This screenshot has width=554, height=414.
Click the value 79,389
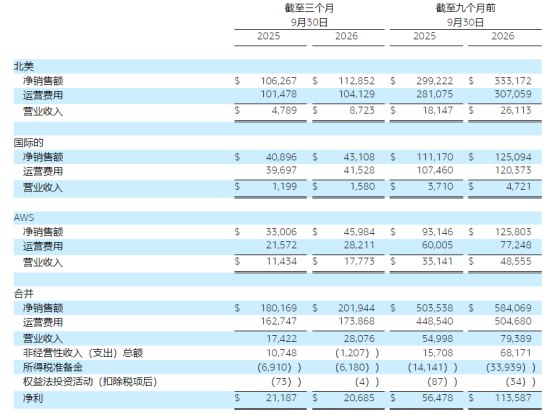(515, 339)
